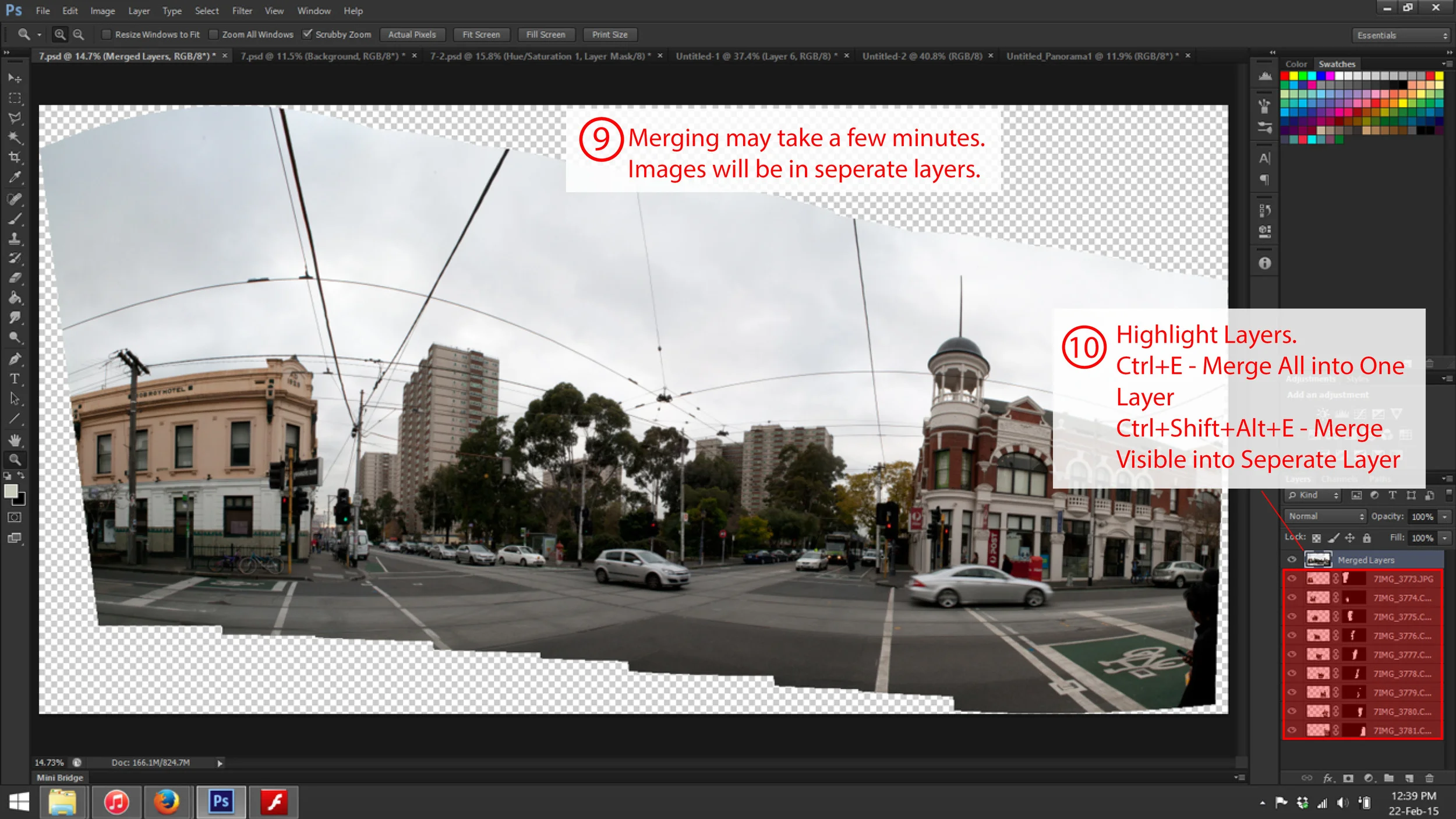Open Firefox from the taskbar

[x=167, y=802]
